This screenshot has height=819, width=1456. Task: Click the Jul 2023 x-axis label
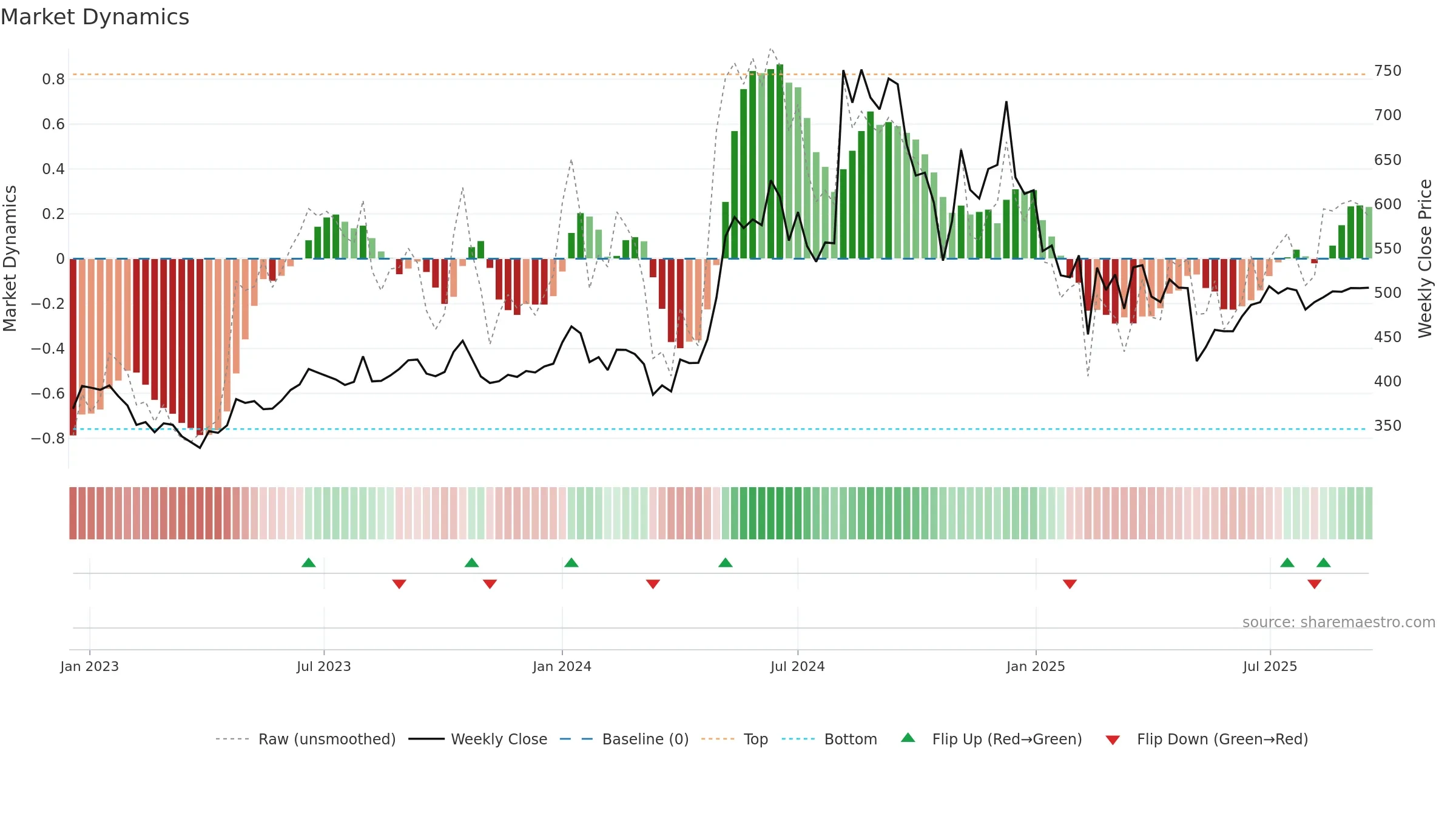324,666
